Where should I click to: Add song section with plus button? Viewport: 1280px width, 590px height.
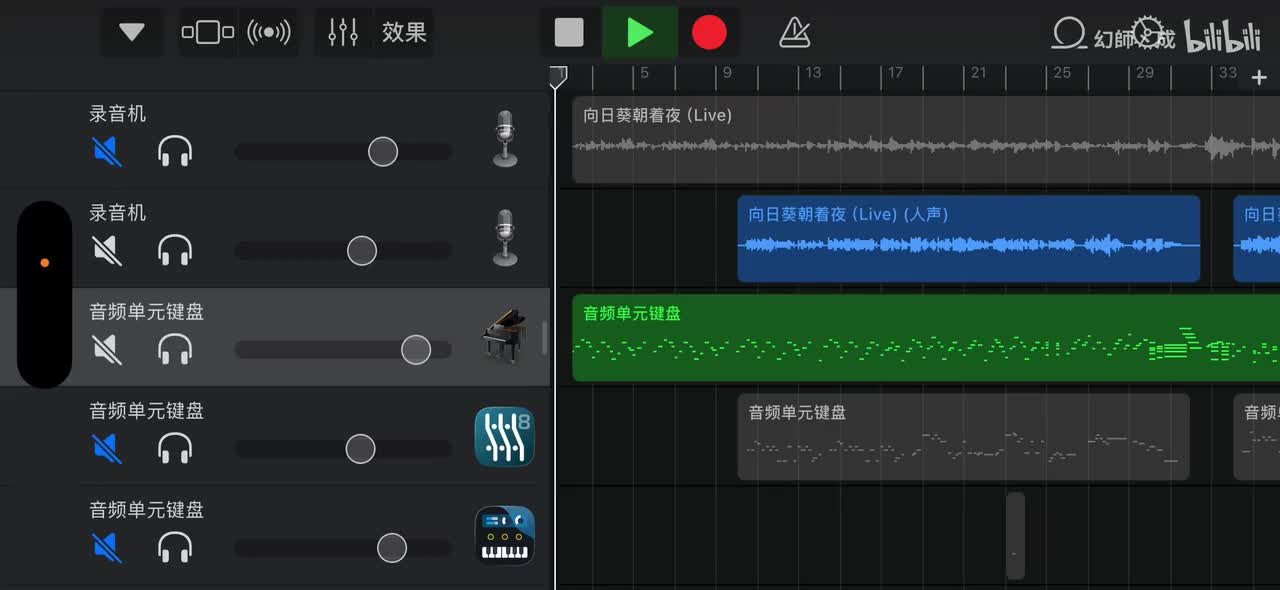(1259, 77)
